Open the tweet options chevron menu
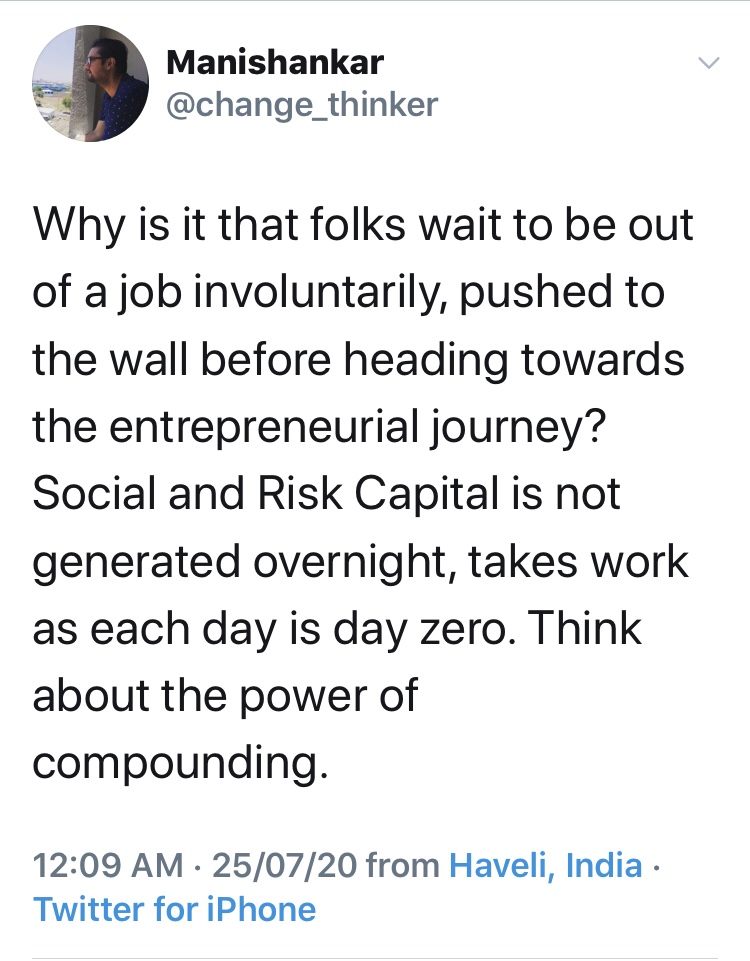The height and width of the screenshot is (961, 750). coord(708,64)
